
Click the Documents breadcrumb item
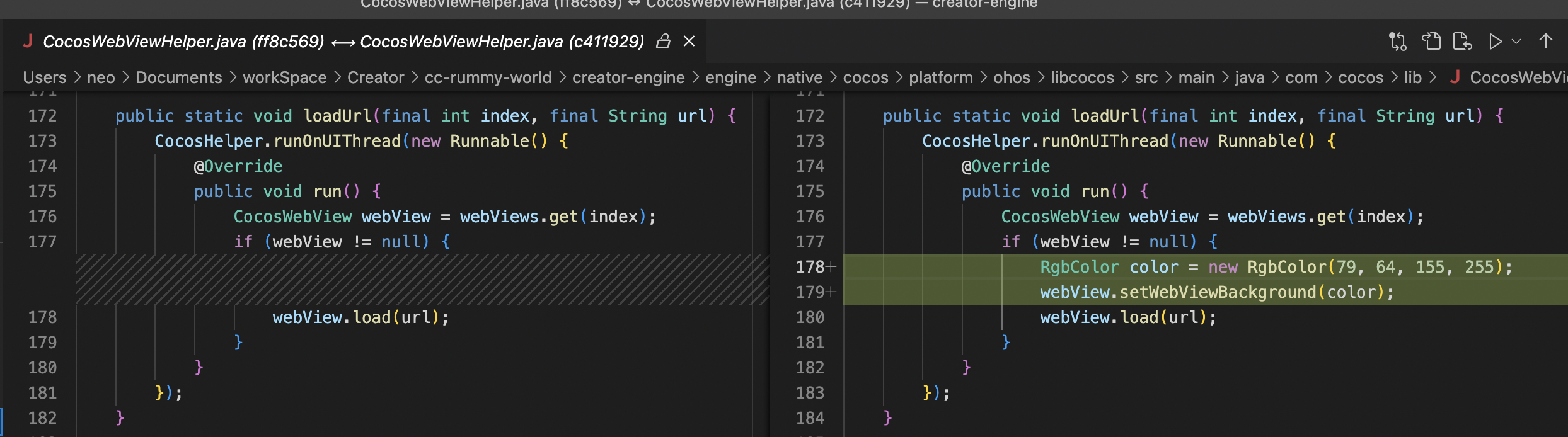pyautogui.click(x=178, y=77)
